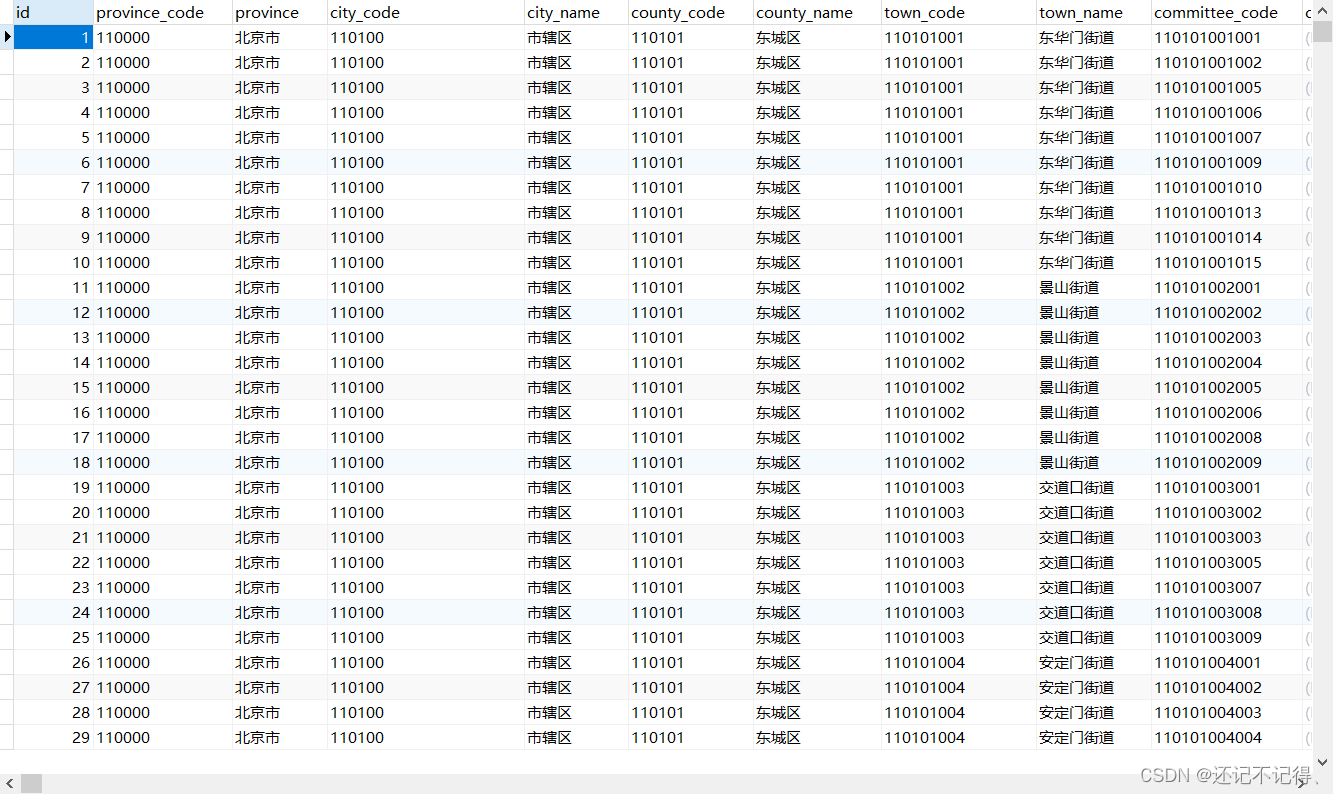Click committee_code cell 110101002009
The width and height of the screenshot is (1333, 794).
pyautogui.click(x=1227, y=462)
